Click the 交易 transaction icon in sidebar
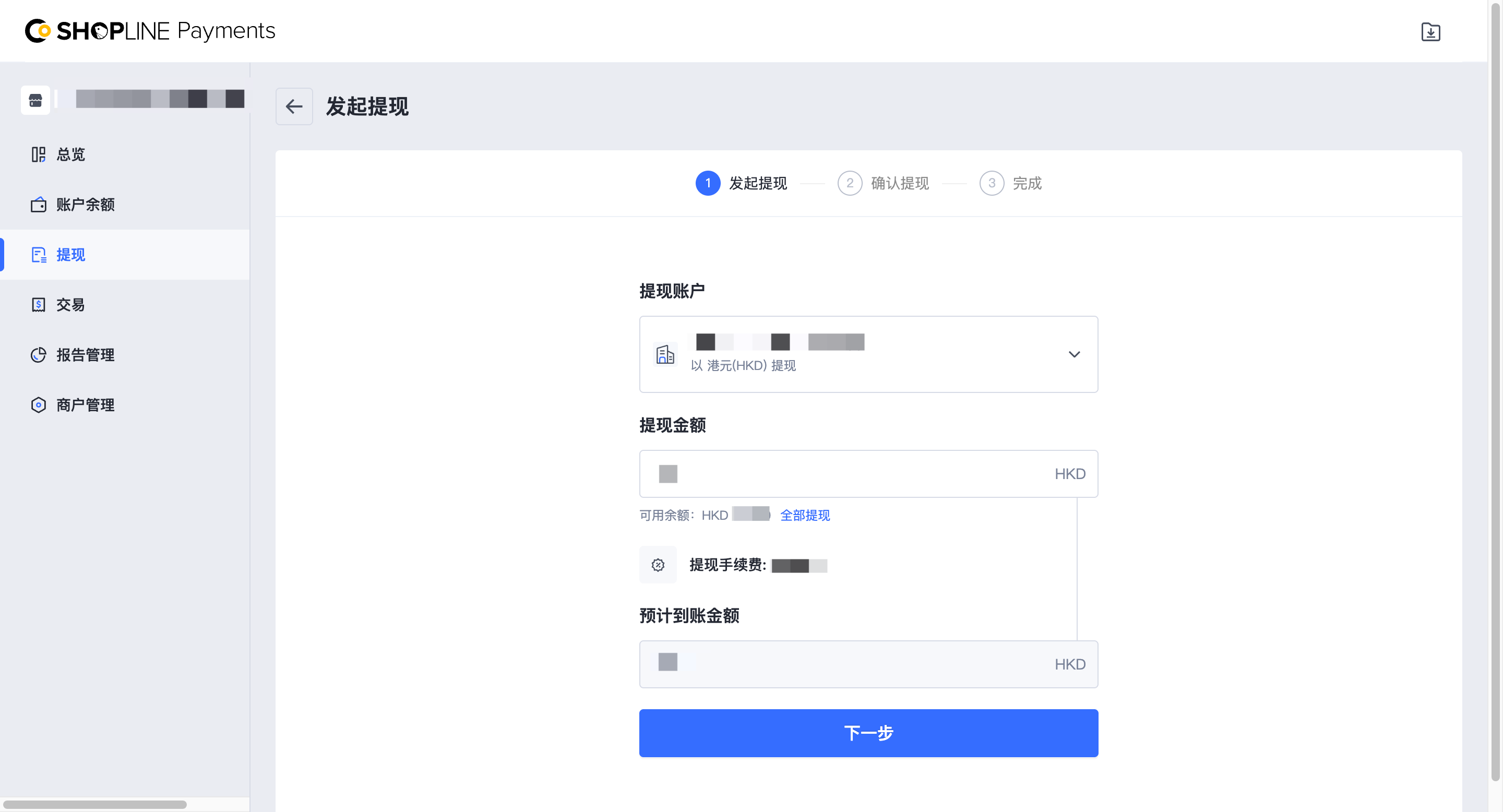The image size is (1503, 812). tap(39, 305)
